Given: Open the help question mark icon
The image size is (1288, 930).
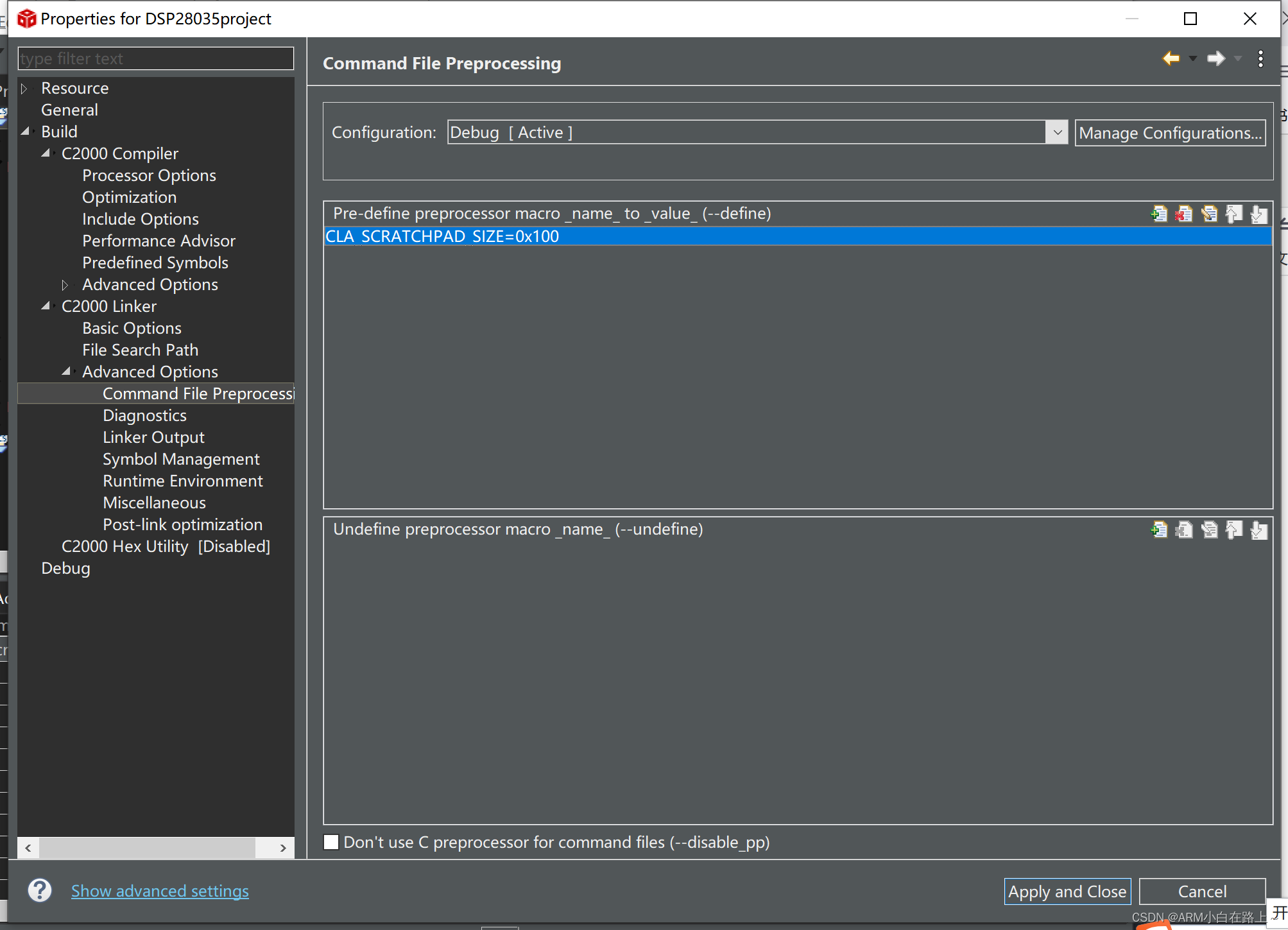Looking at the screenshot, I should (40, 890).
